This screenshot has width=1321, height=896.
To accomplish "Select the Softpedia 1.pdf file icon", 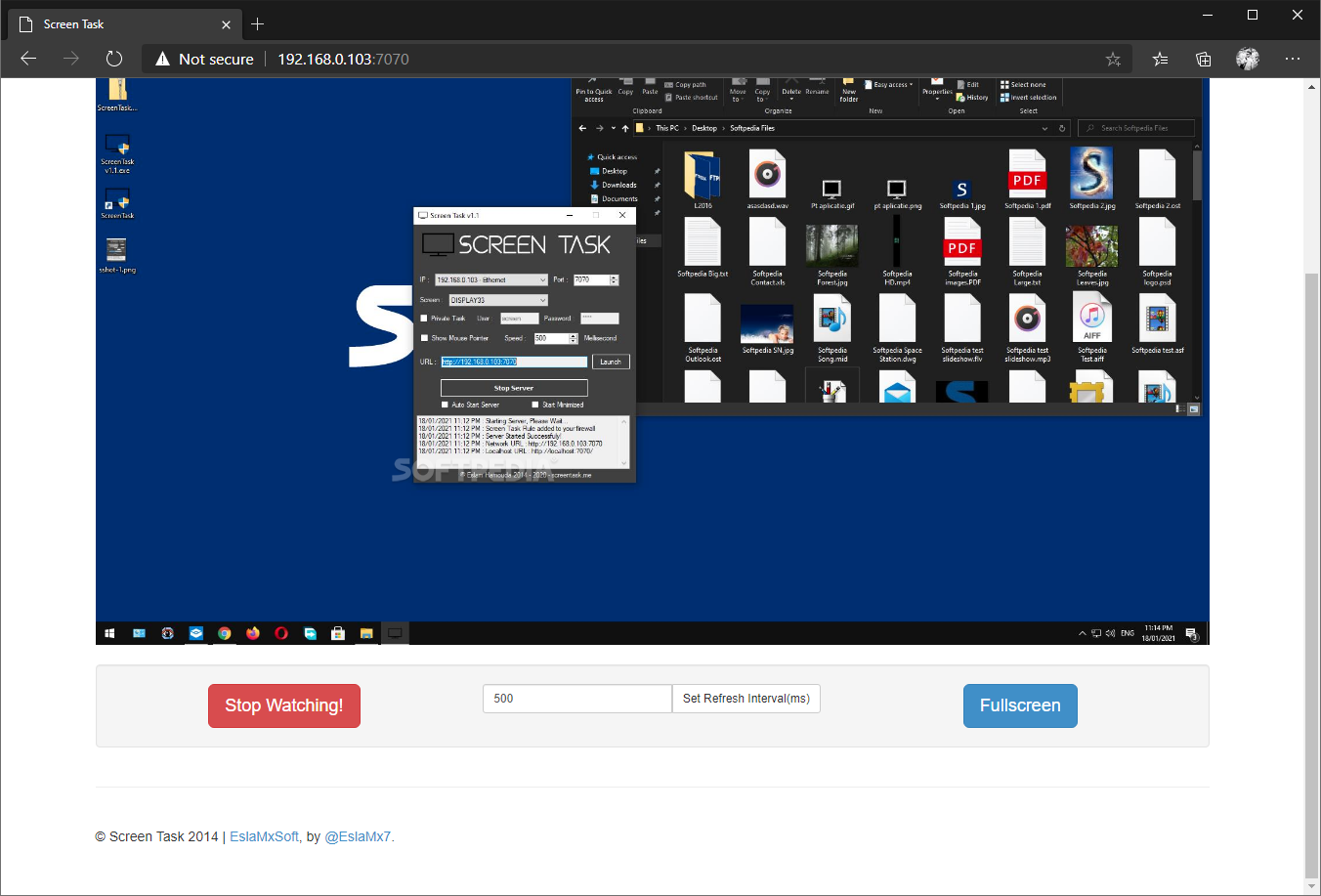I will (1027, 180).
